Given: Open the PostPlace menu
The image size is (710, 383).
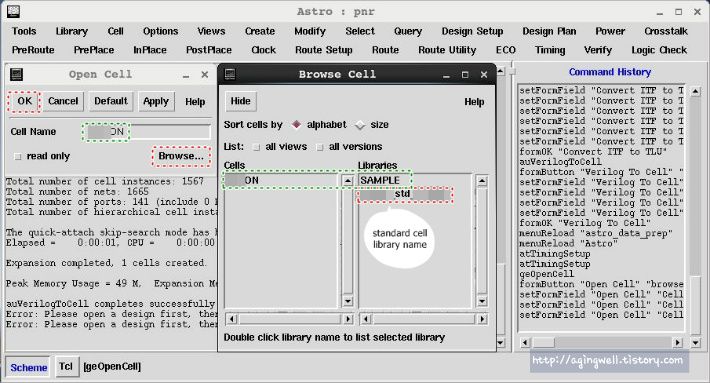Looking at the screenshot, I should tap(209, 50).
